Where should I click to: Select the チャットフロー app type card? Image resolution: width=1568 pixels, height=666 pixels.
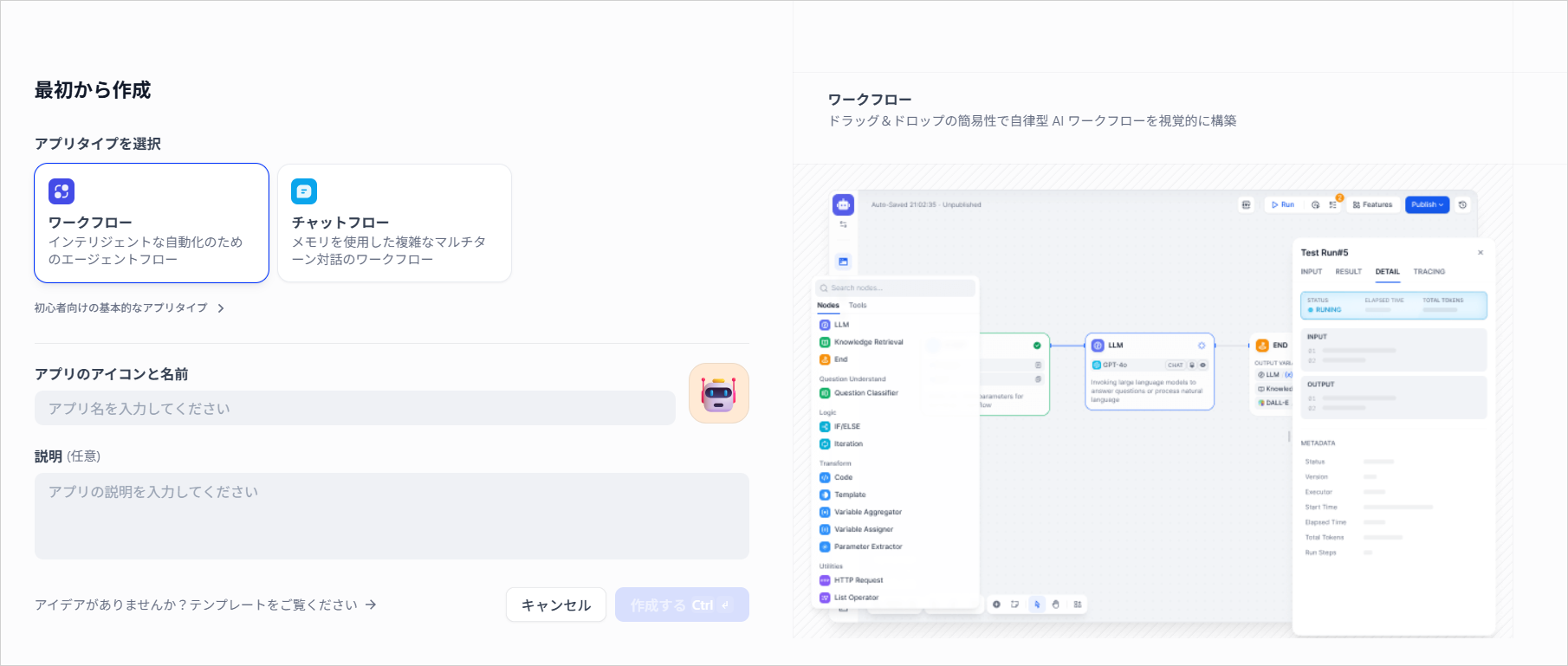394,223
